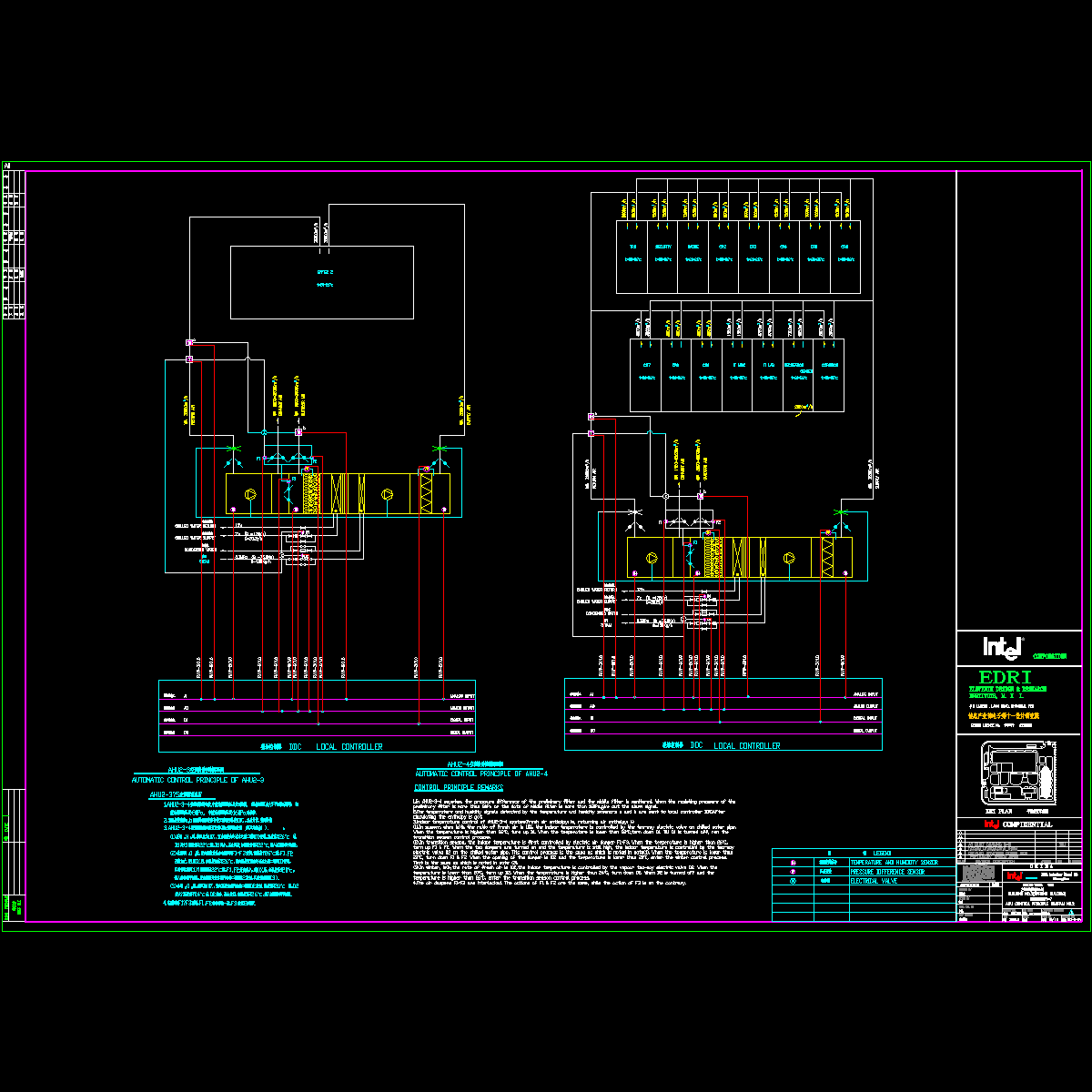Screen dimensions: 1092x1092
Task: Click the right AHU end filter section
Action: point(827,557)
